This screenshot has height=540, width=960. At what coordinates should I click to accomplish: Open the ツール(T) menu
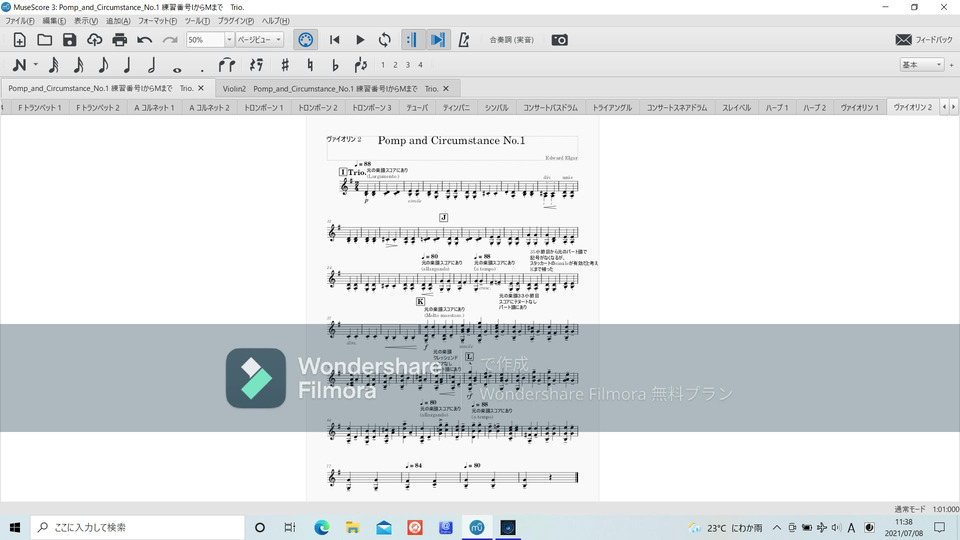[197, 21]
